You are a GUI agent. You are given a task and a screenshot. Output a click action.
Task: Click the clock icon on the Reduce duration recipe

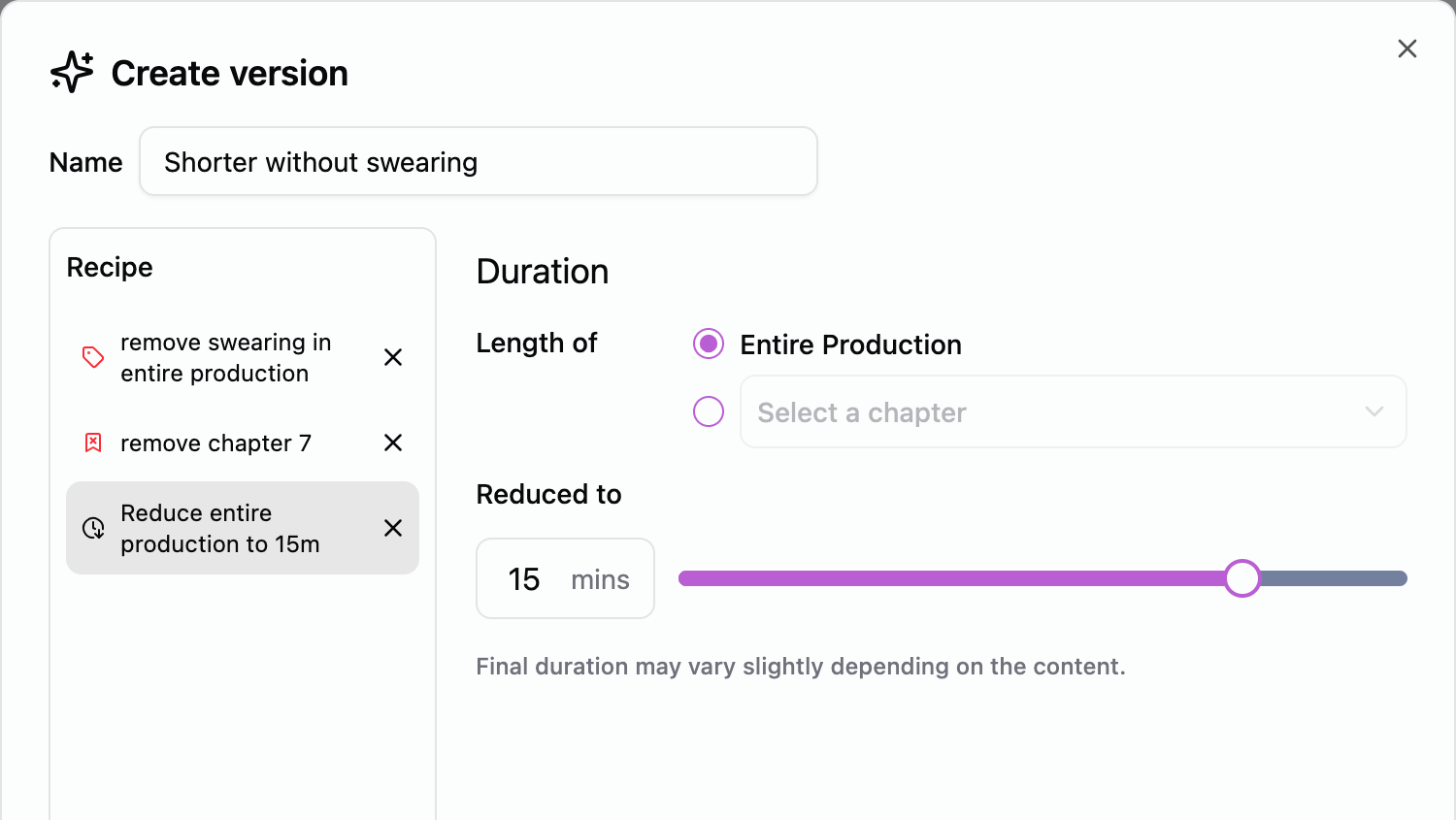(x=93, y=528)
